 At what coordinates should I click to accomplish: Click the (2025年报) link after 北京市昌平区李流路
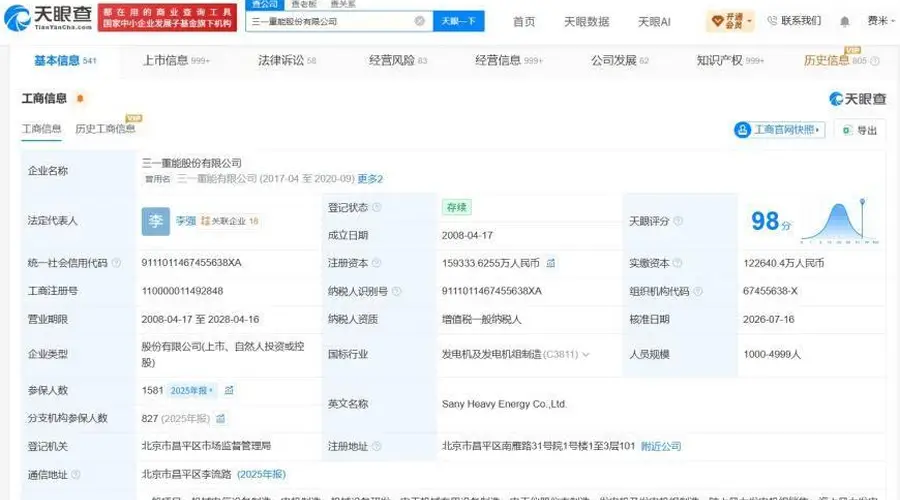point(261,474)
